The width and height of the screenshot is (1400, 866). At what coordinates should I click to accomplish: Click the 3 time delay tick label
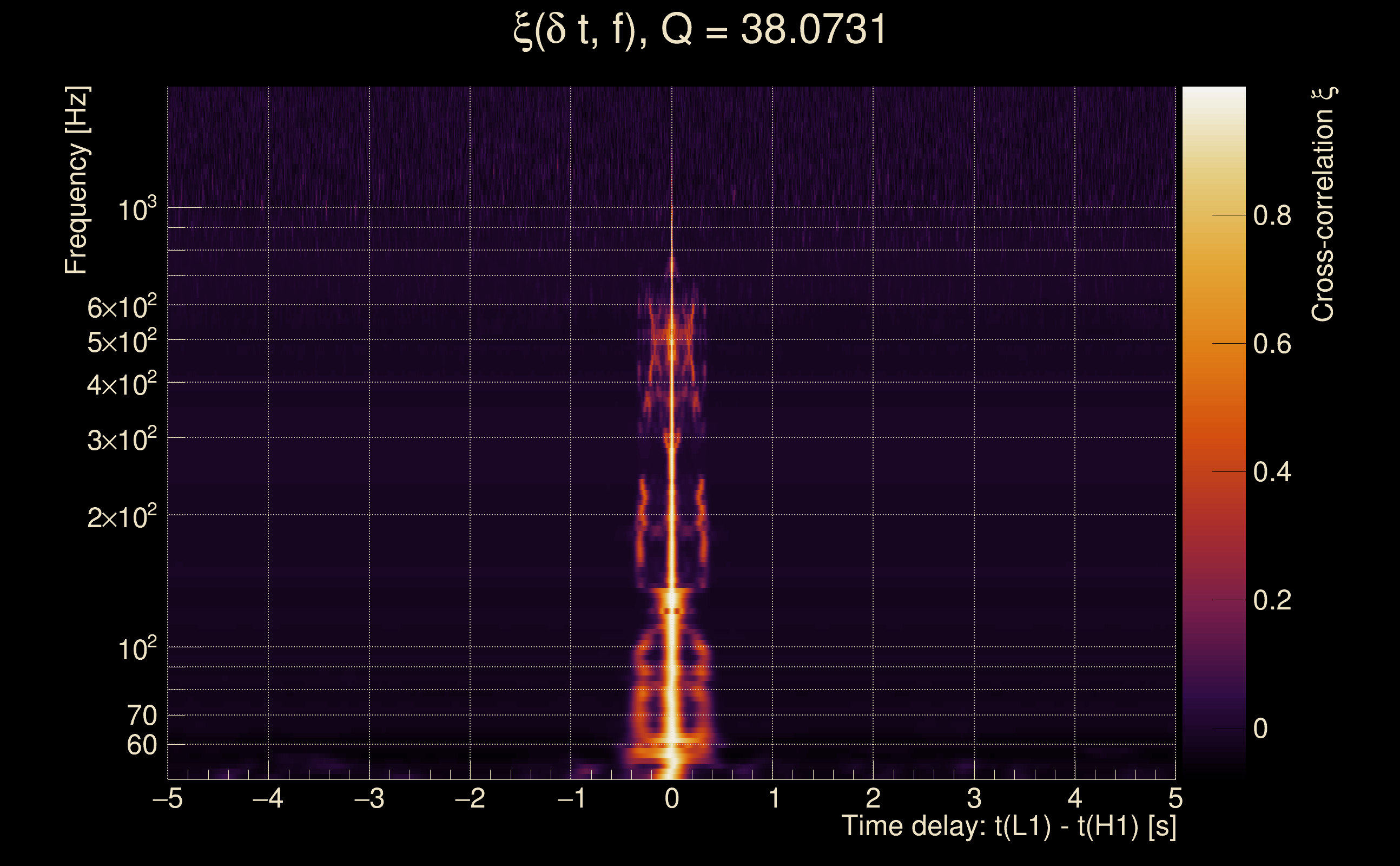[974, 798]
